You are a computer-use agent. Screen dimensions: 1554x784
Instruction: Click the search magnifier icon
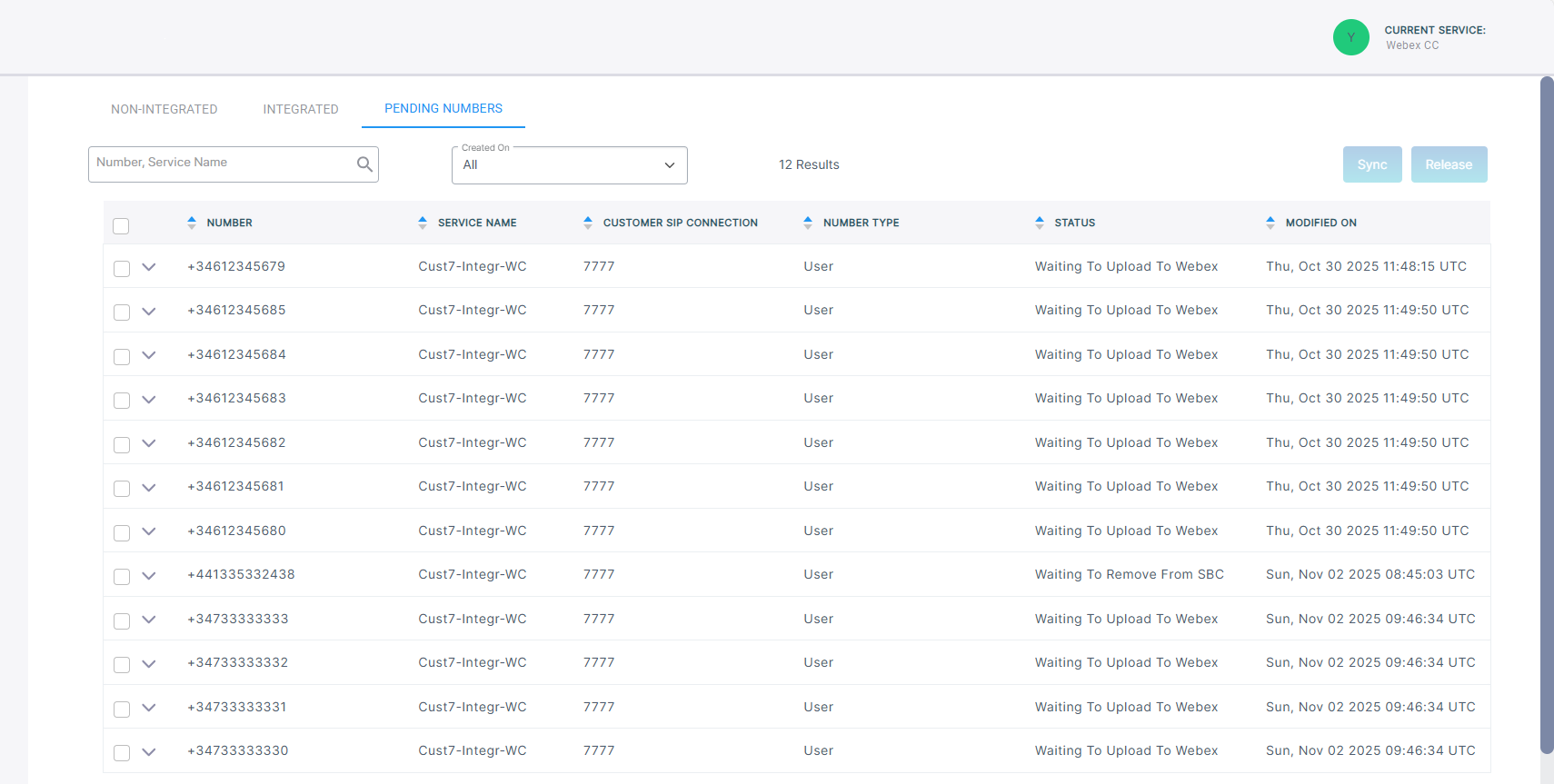click(x=364, y=164)
